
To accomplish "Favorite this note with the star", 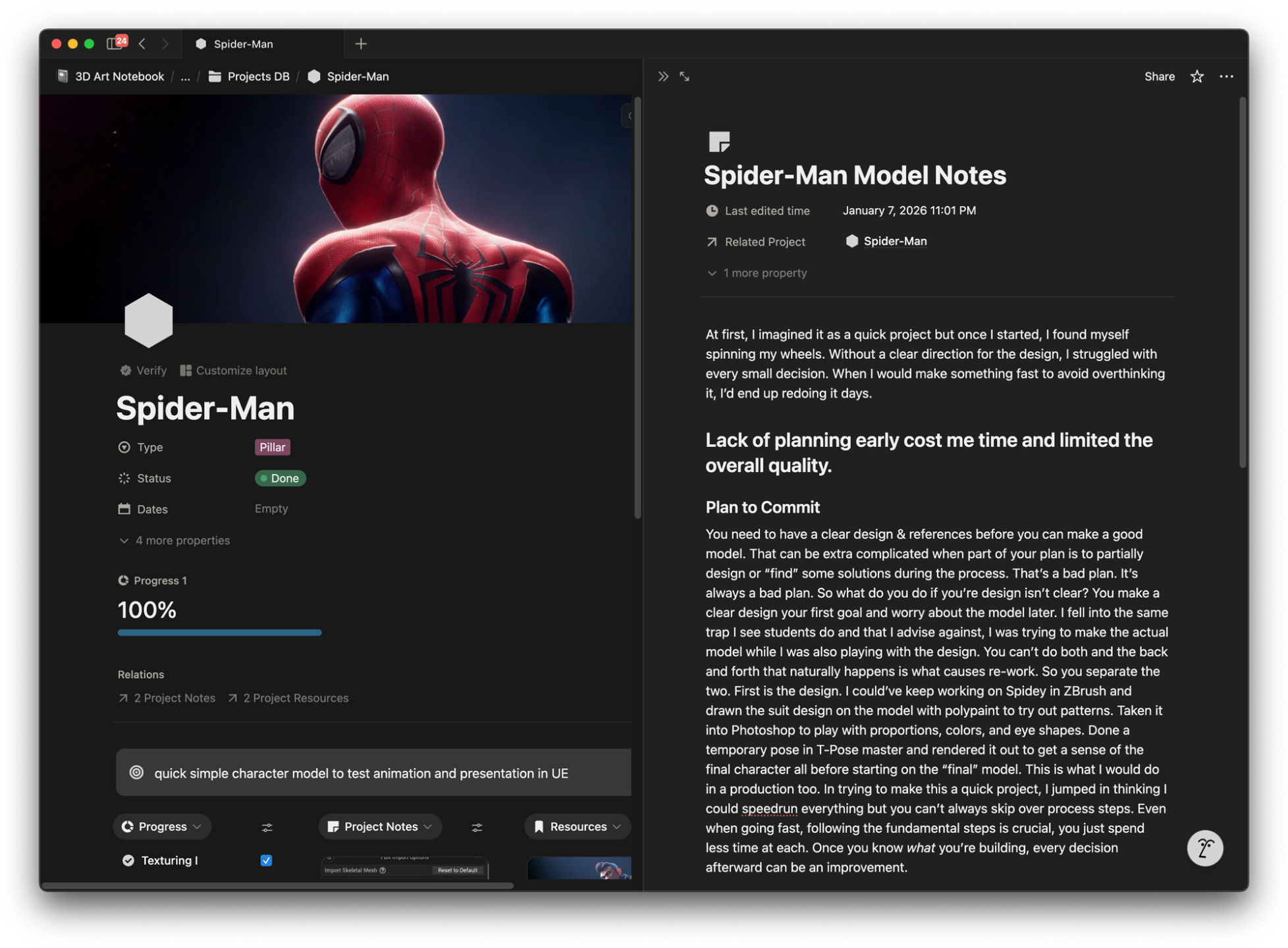I will click(x=1196, y=76).
